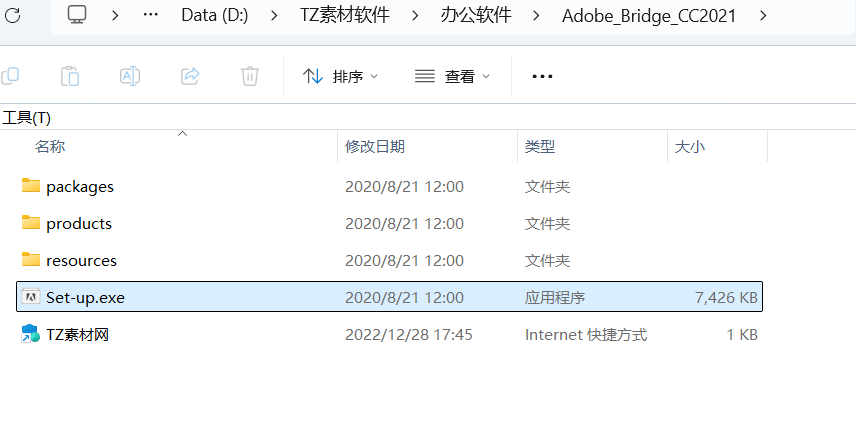Show hidden path via ellipsis in breadcrumb
This screenshot has height=424, width=856.
point(150,16)
